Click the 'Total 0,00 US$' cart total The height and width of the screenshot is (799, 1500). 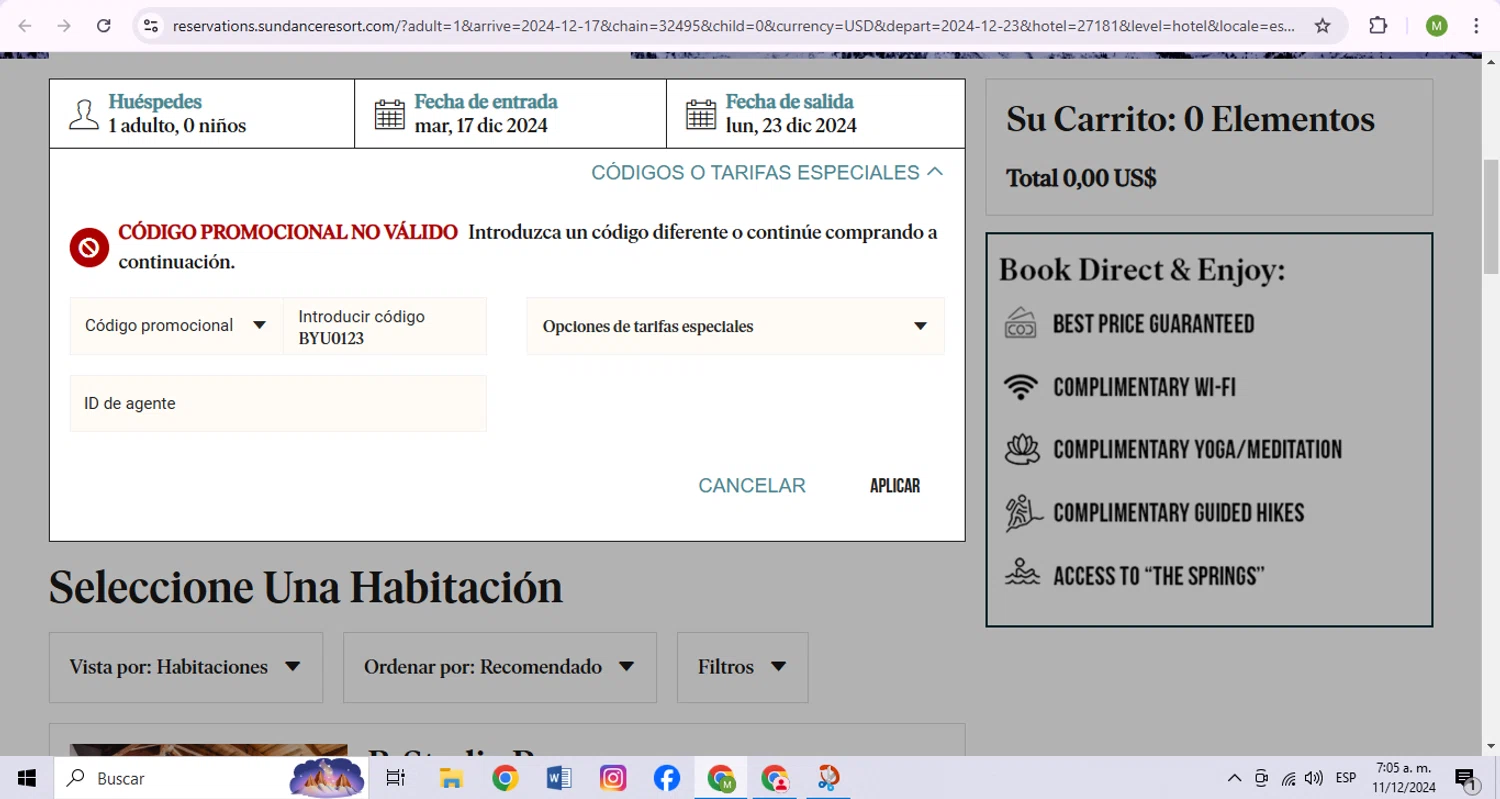pos(1081,179)
